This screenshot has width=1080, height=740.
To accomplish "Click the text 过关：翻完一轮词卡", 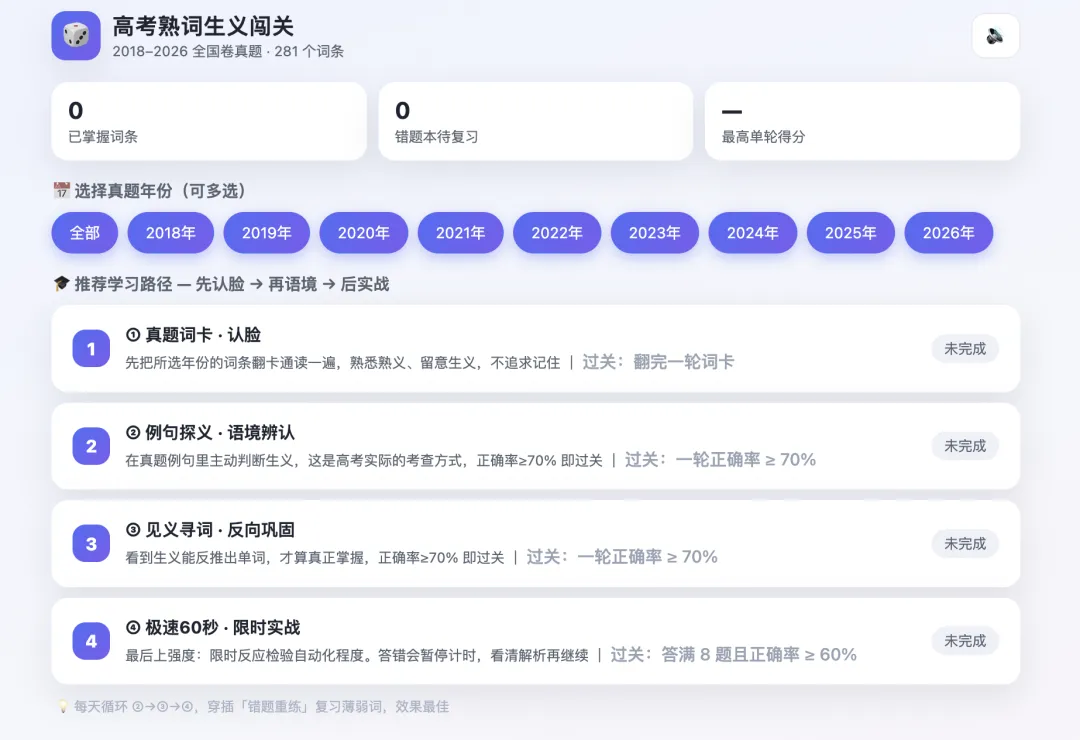I will click(x=658, y=362).
